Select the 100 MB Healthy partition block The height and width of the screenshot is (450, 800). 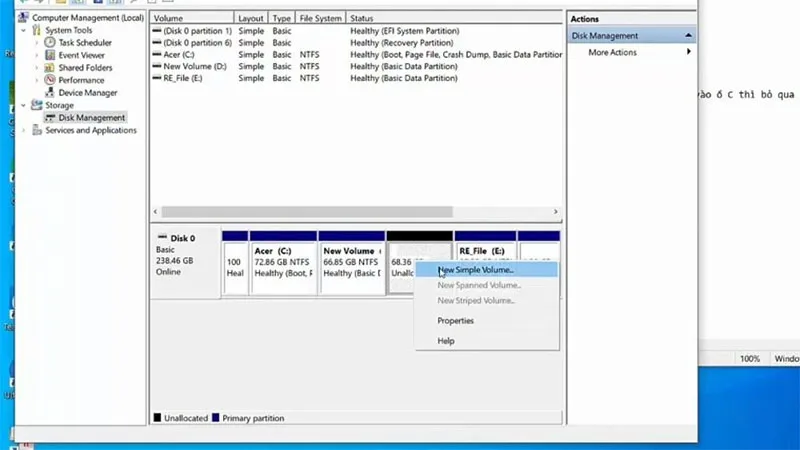[x=235, y=263]
